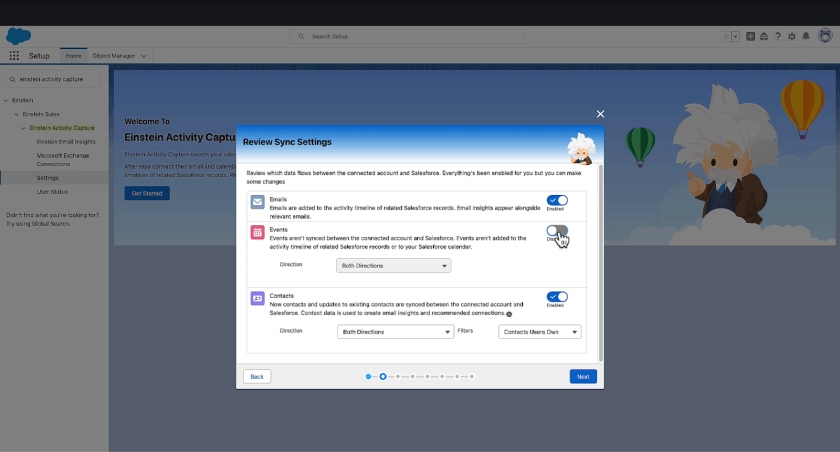This screenshot has height=452, width=840.
Task: Click the Review Sync Settings heading
Action: point(287,142)
